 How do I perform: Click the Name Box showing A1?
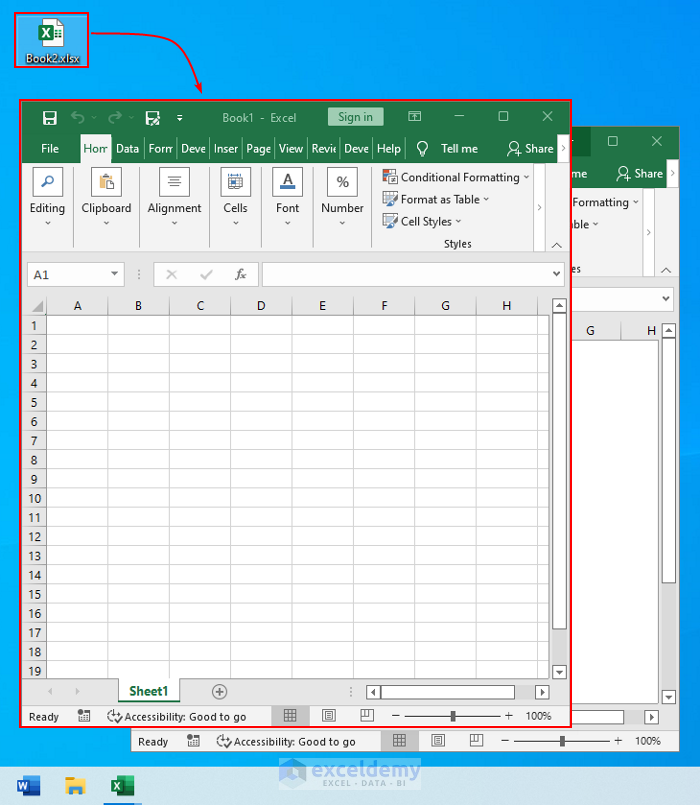(x=75, y=275)
